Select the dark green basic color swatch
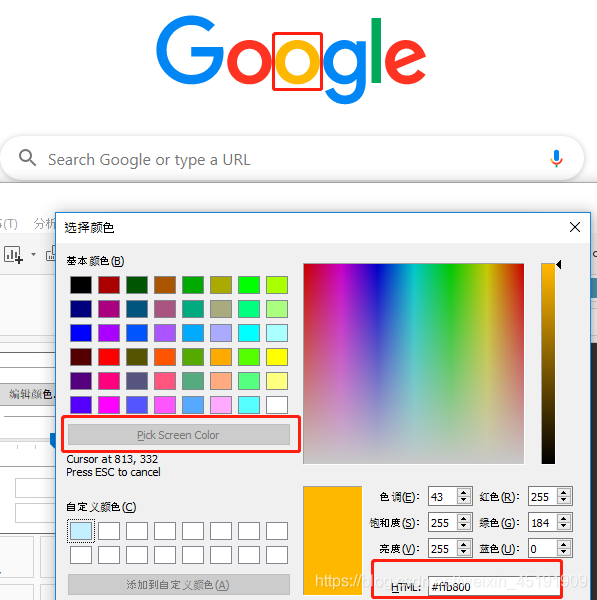The image size is (597, 600). click(x=137, y=285)
